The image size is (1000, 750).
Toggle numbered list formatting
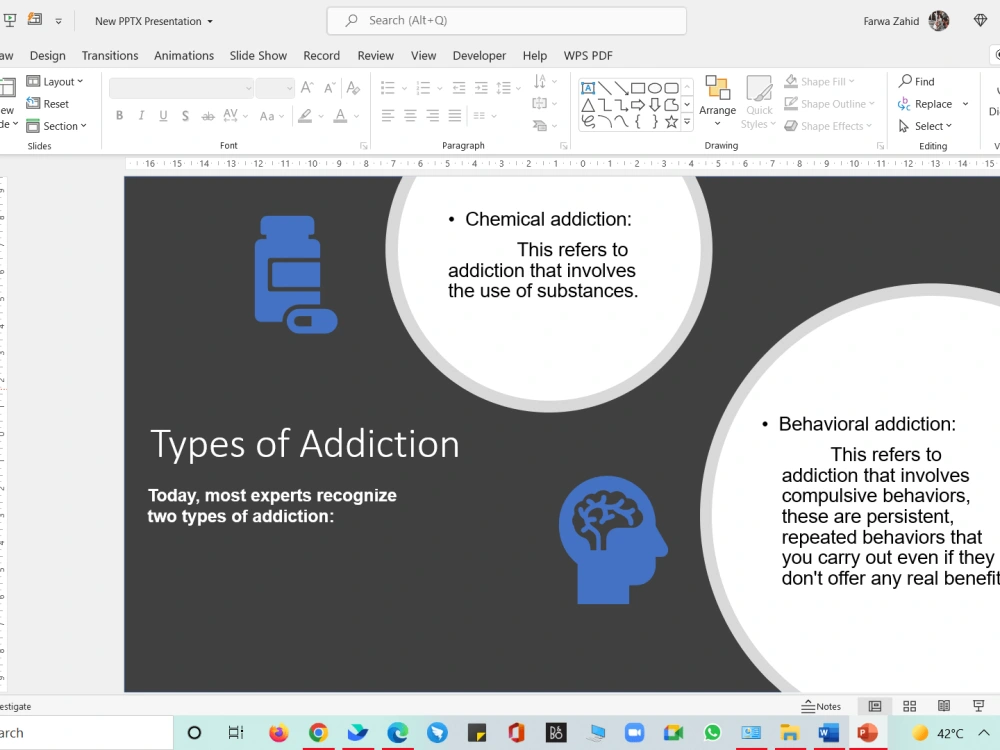(422, 88)
